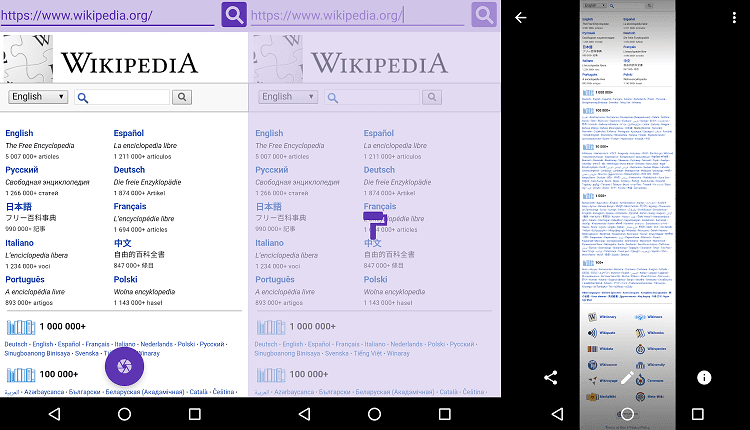Tap Android home button on middle screen
Screen dimensions: 750x430
(375, 414)
